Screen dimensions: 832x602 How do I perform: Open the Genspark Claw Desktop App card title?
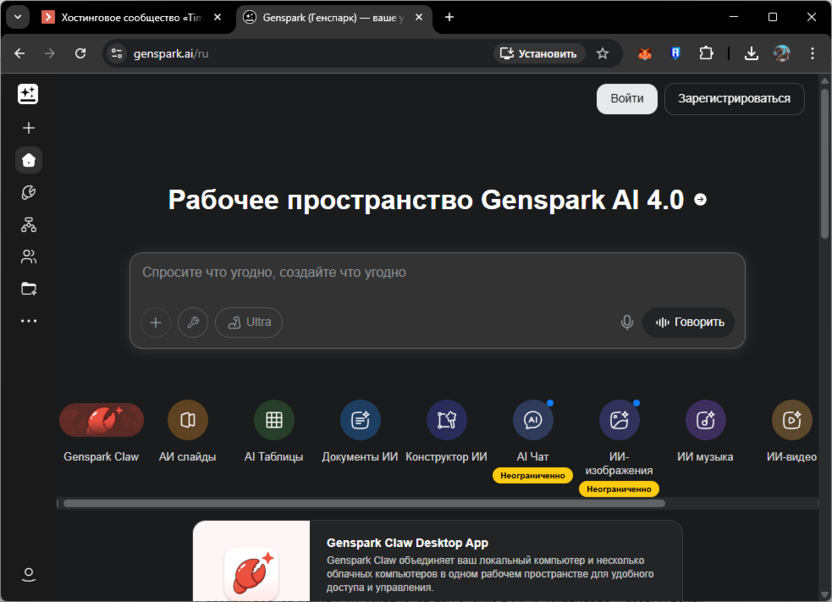point(408,543)
